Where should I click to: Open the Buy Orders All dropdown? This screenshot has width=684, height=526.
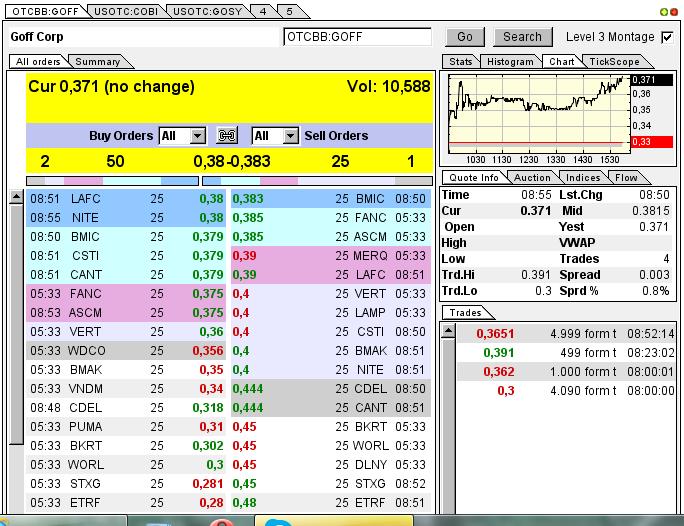(x=198, y=136)
